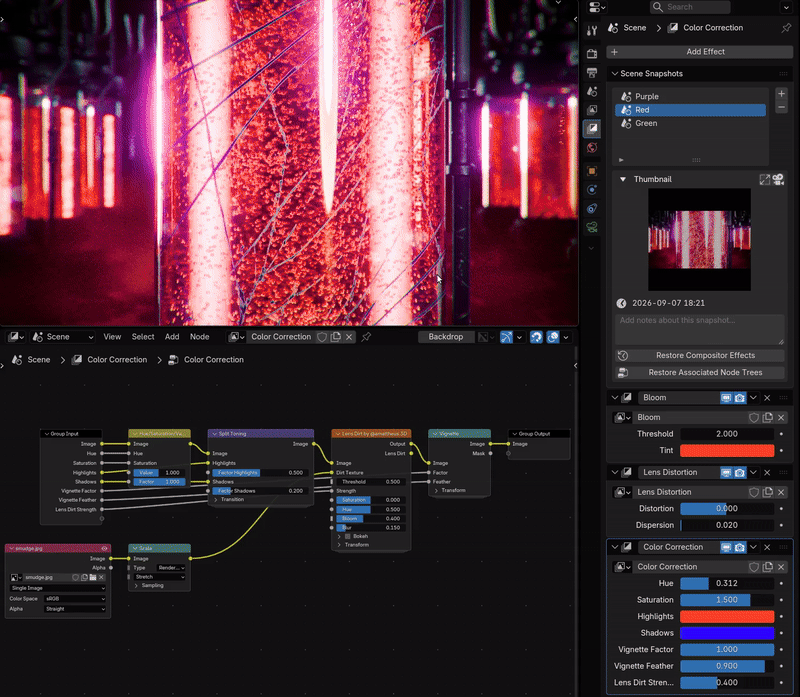
Task: Open the Select menu in node editor
Action: 143,337
